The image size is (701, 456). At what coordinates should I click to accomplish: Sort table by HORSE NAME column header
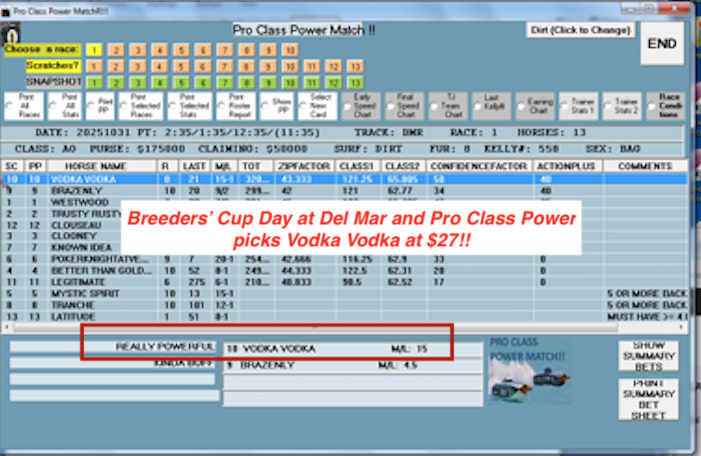pos(98,165)
